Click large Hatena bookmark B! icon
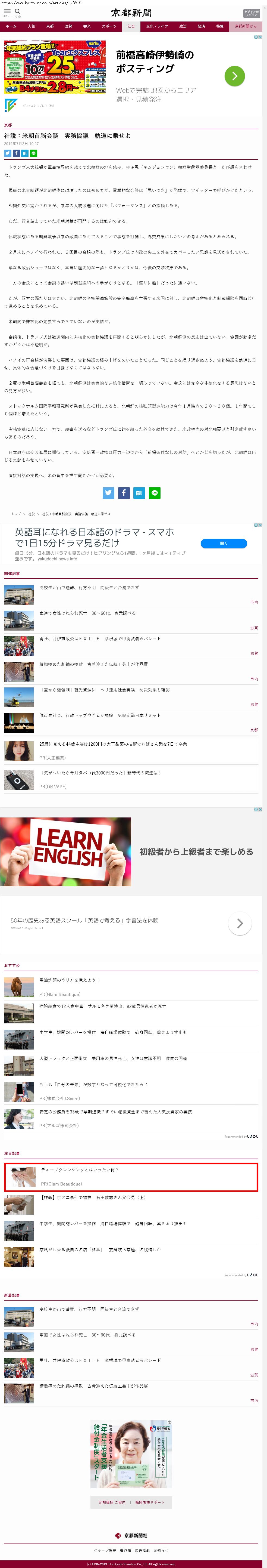This screenshot has height=1568, width=267. tap(139, 493)
